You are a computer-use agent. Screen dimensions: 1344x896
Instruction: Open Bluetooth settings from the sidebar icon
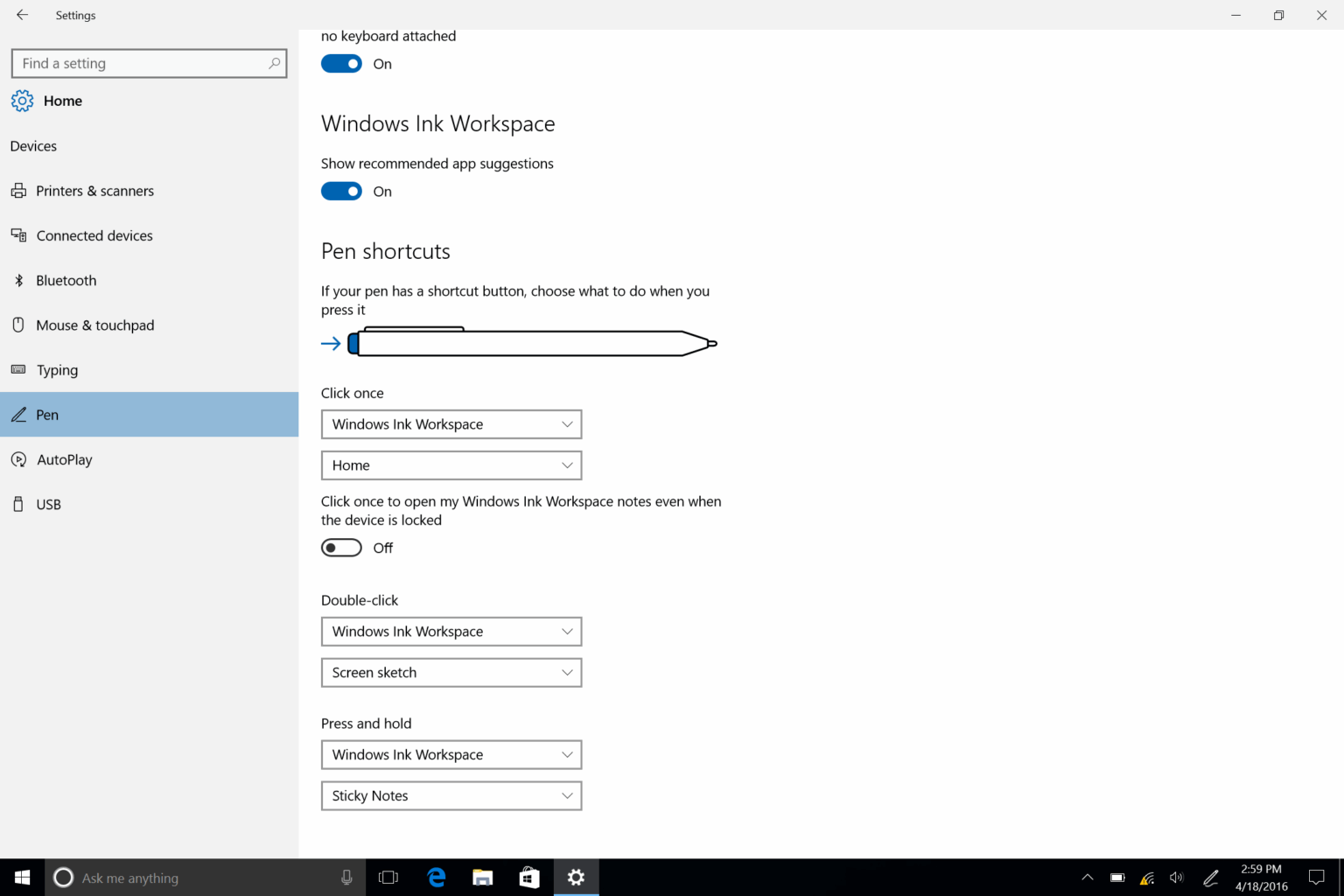19,280
